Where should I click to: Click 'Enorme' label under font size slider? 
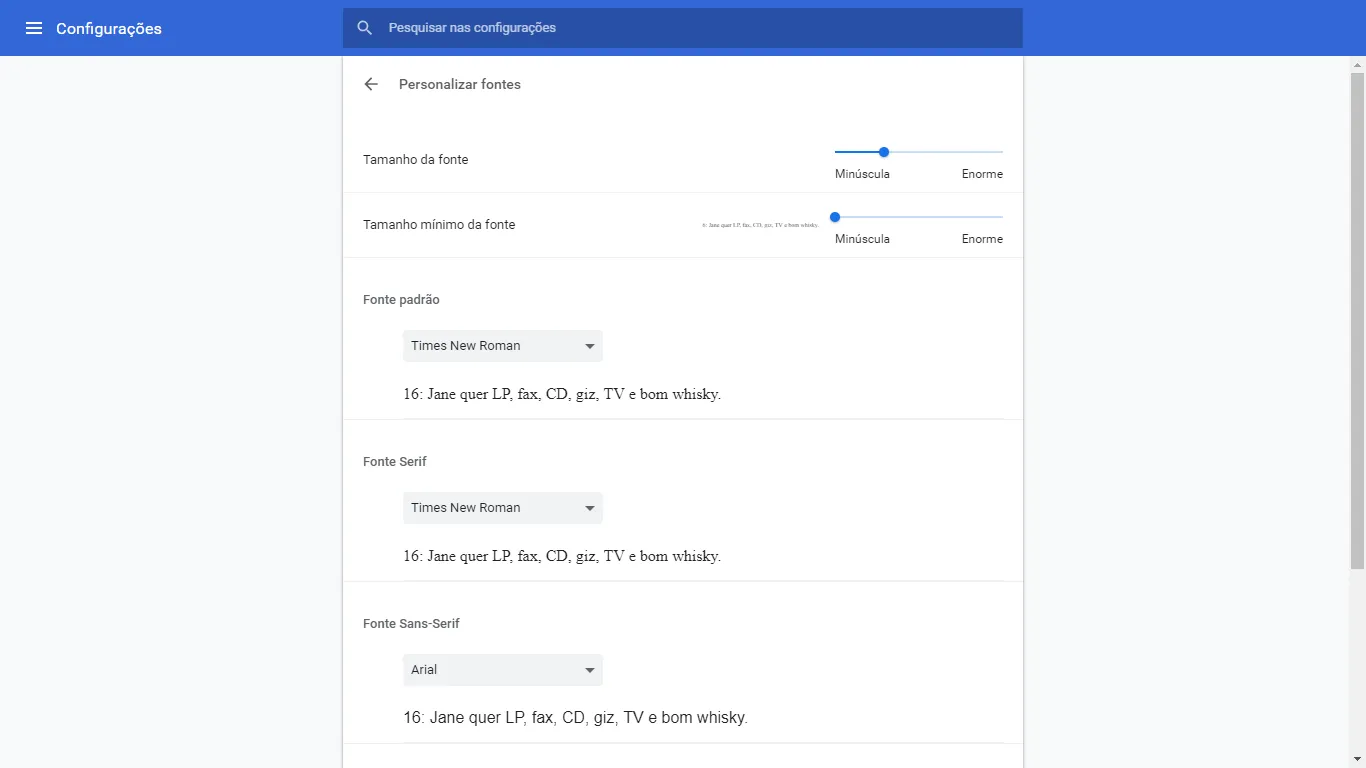pyautogui.click(x=982, y=174)
